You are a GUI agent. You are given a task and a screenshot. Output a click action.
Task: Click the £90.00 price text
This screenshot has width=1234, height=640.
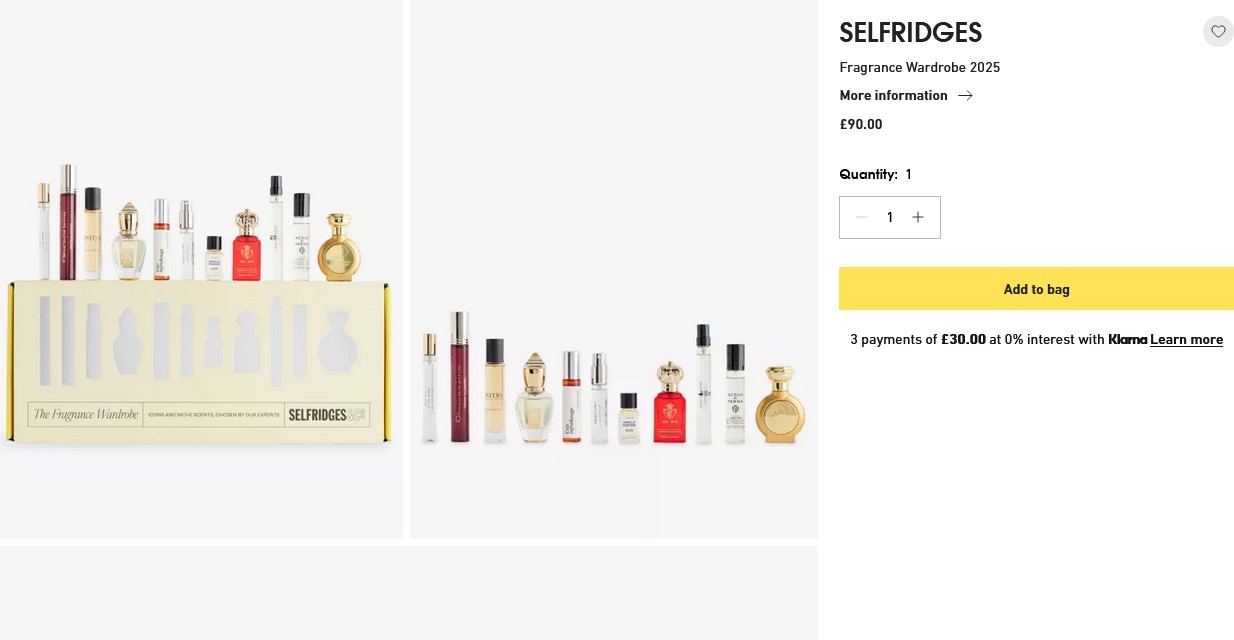click(860, 125)
